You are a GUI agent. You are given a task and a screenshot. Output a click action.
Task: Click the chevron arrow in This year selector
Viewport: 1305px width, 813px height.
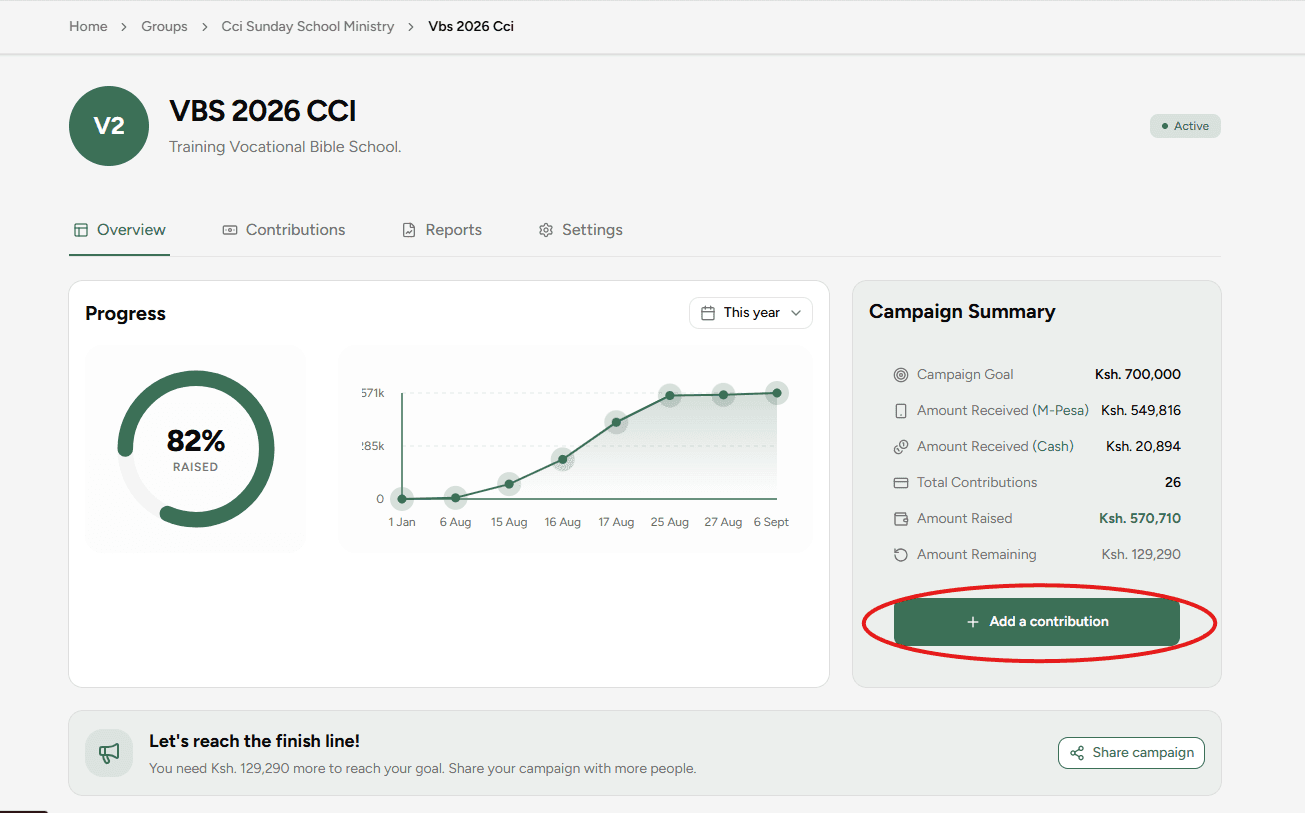(x=796, y=313)
